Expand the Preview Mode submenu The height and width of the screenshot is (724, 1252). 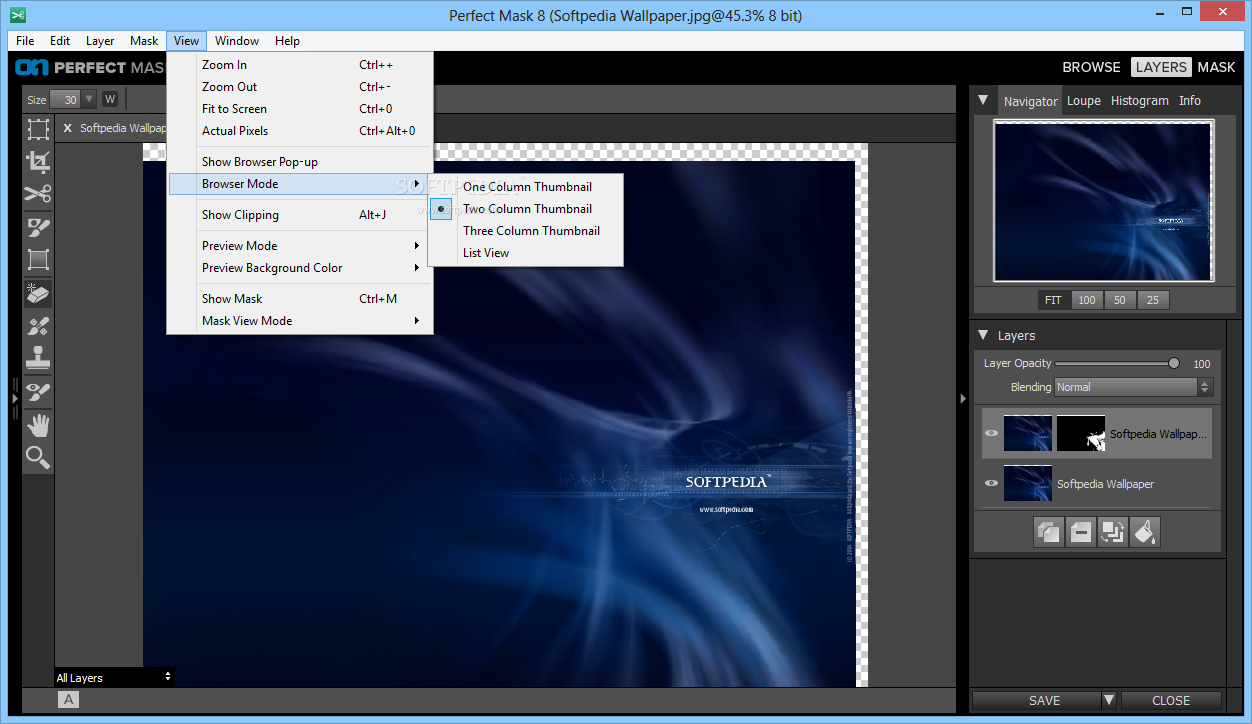pos(300,246)
